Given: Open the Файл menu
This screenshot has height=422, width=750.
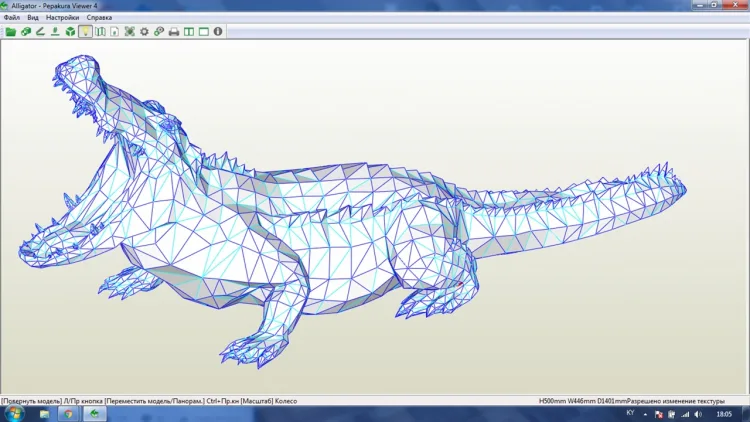Looking at the screenshot, I should (x=12, y=18).
